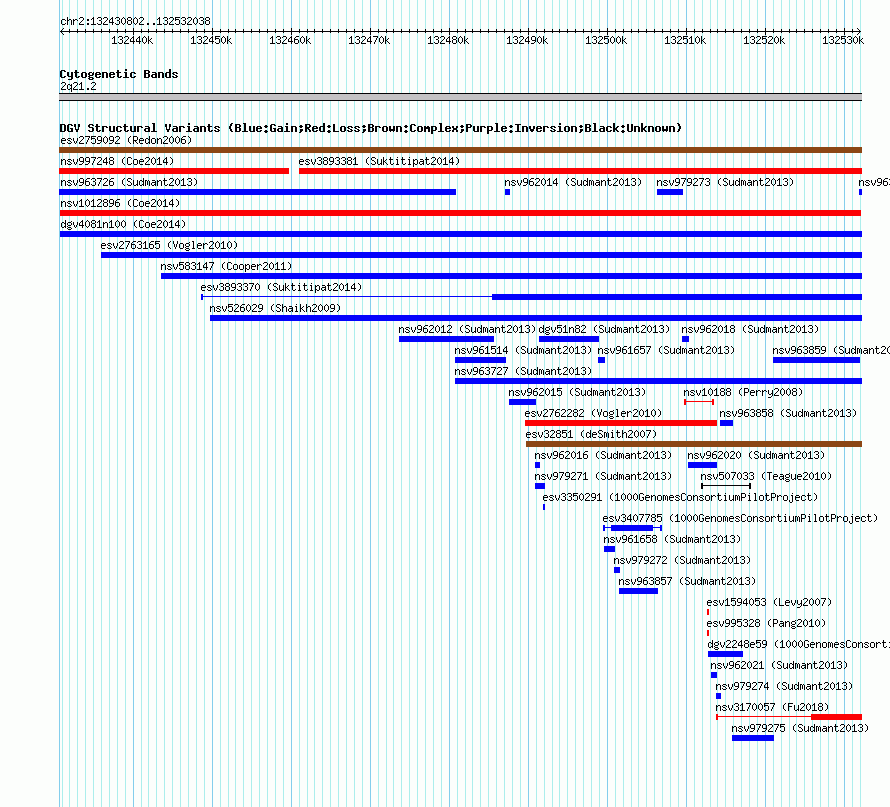
Task: Click the Cytogenetic Bands track title
Action: 119,74
